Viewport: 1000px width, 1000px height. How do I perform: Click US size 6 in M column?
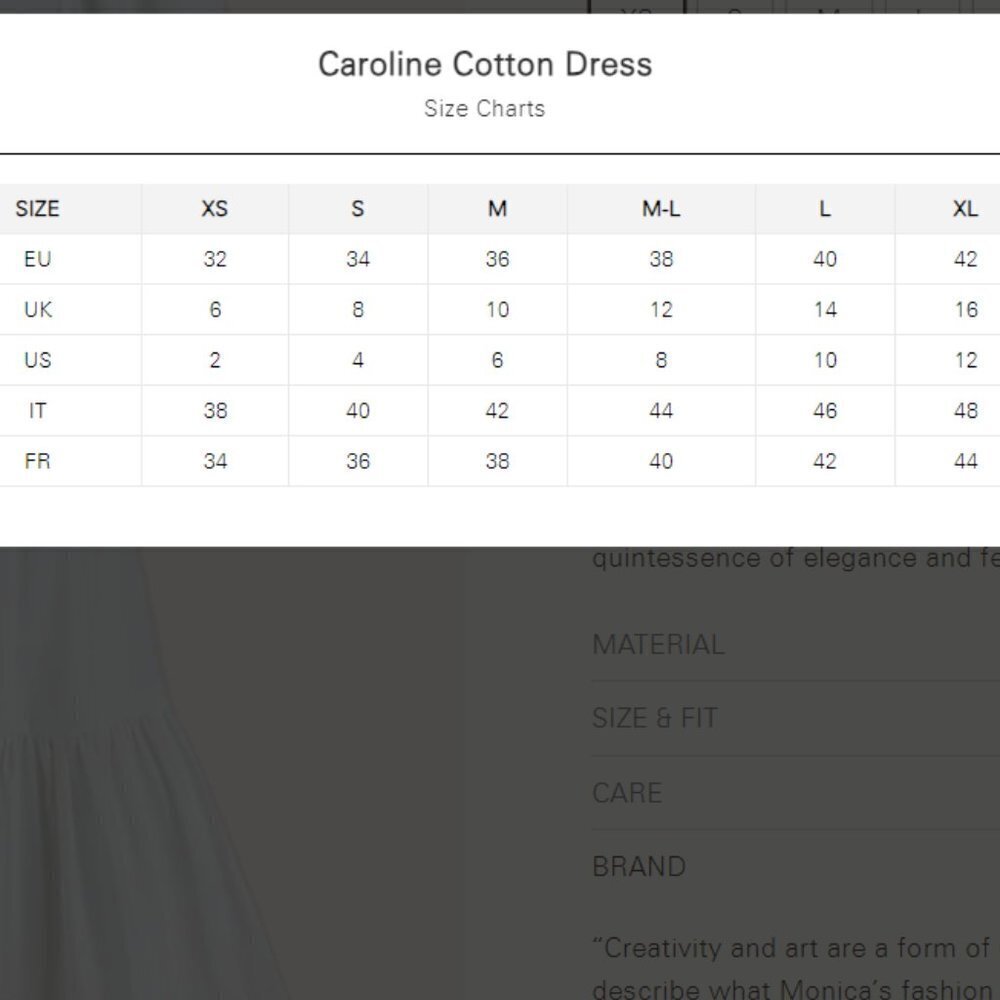click(x=497, y=360)
